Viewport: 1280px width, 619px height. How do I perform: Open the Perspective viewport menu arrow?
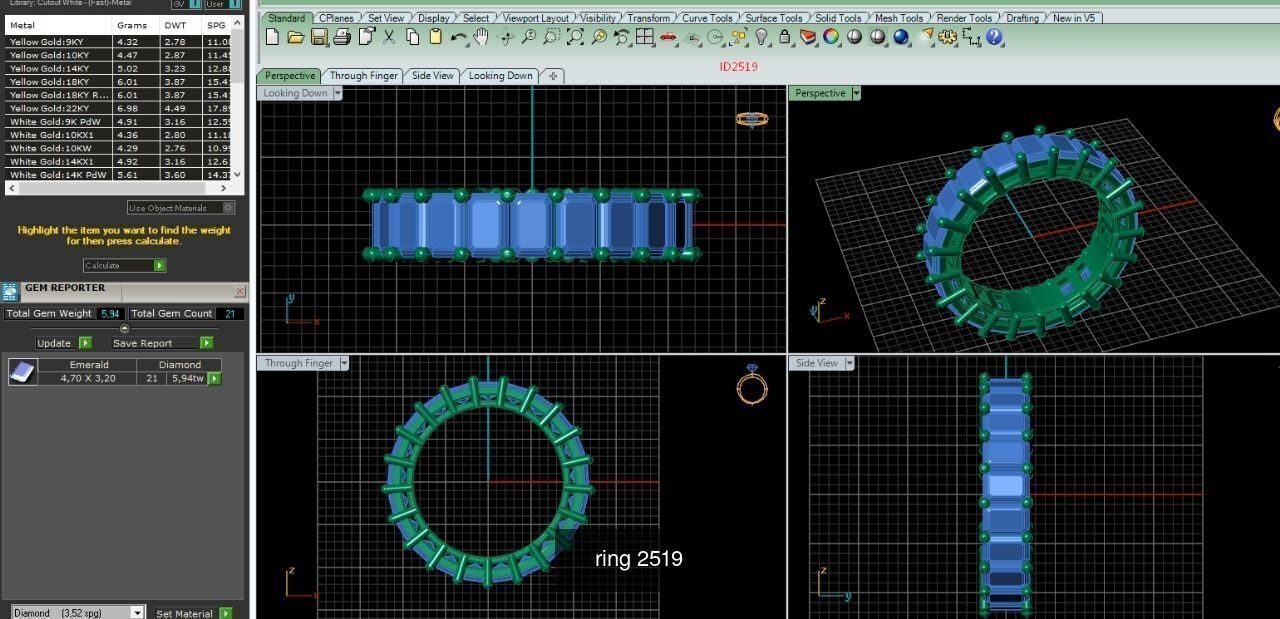tap(856, 93)
